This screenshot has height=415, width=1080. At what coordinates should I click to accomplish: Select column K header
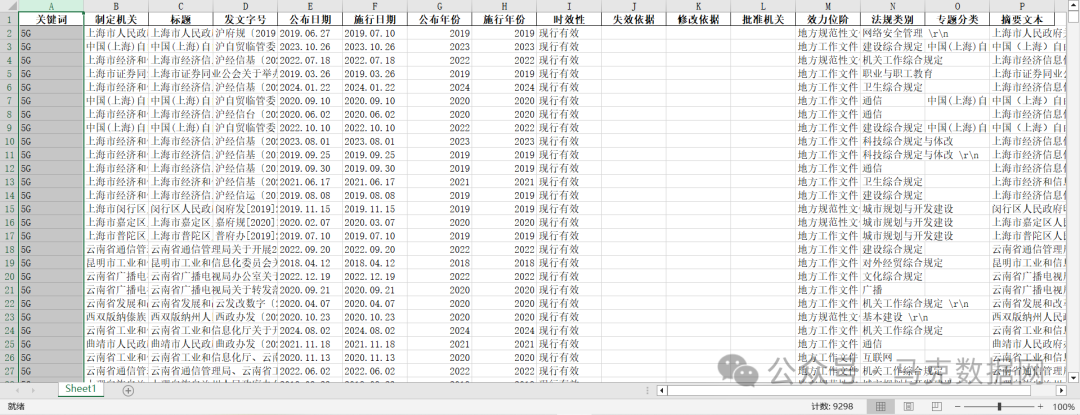(698, 6)
